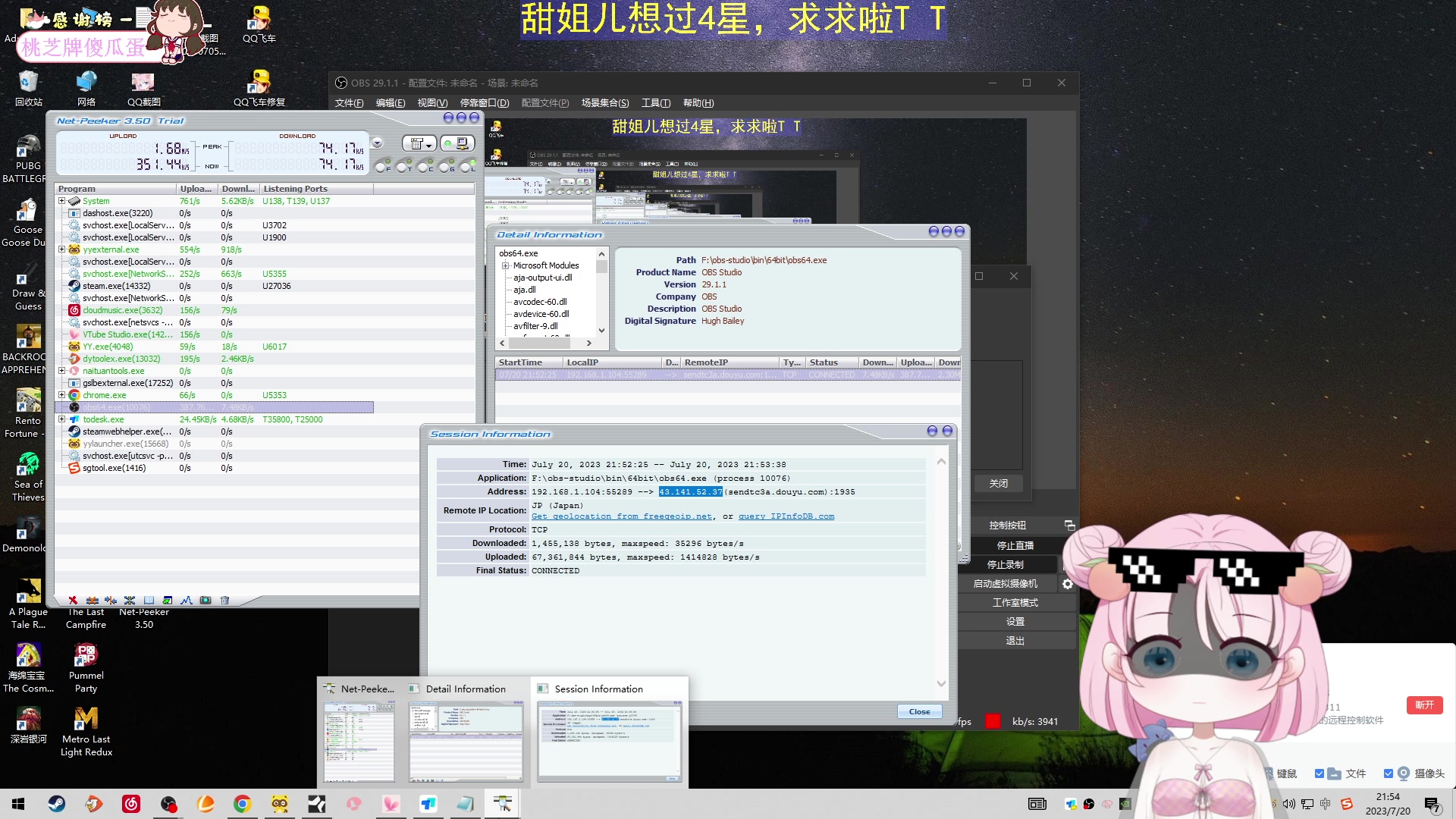1456x819 pixels.
Task: Open the 回收站 recycle bin icon
Action: click(x=28, y=88)
